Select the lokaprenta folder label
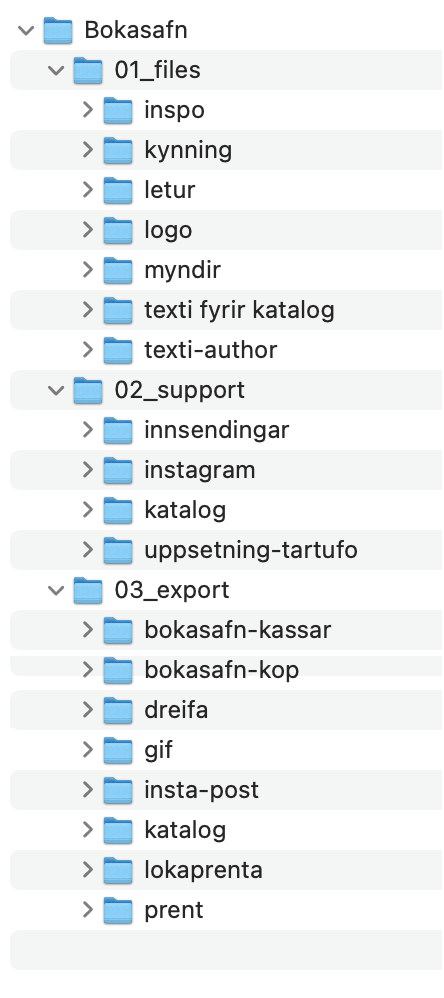The width and height of the screenshot is (444, 998). [x=204, y=869]
